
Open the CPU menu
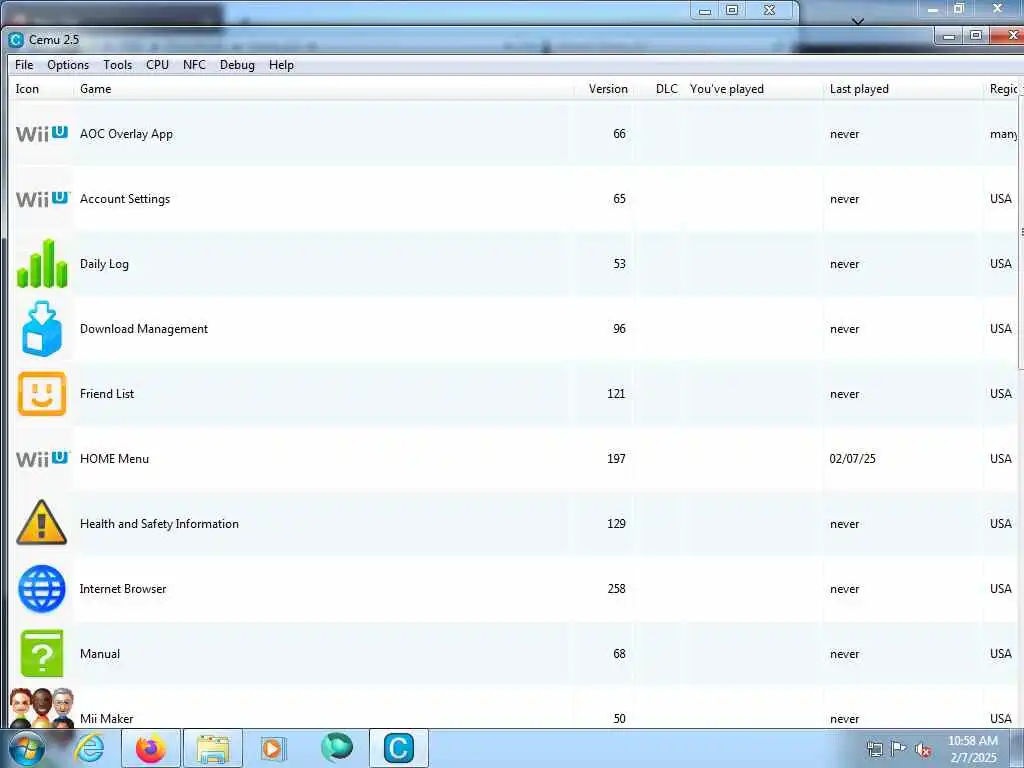tap(157, 65)
